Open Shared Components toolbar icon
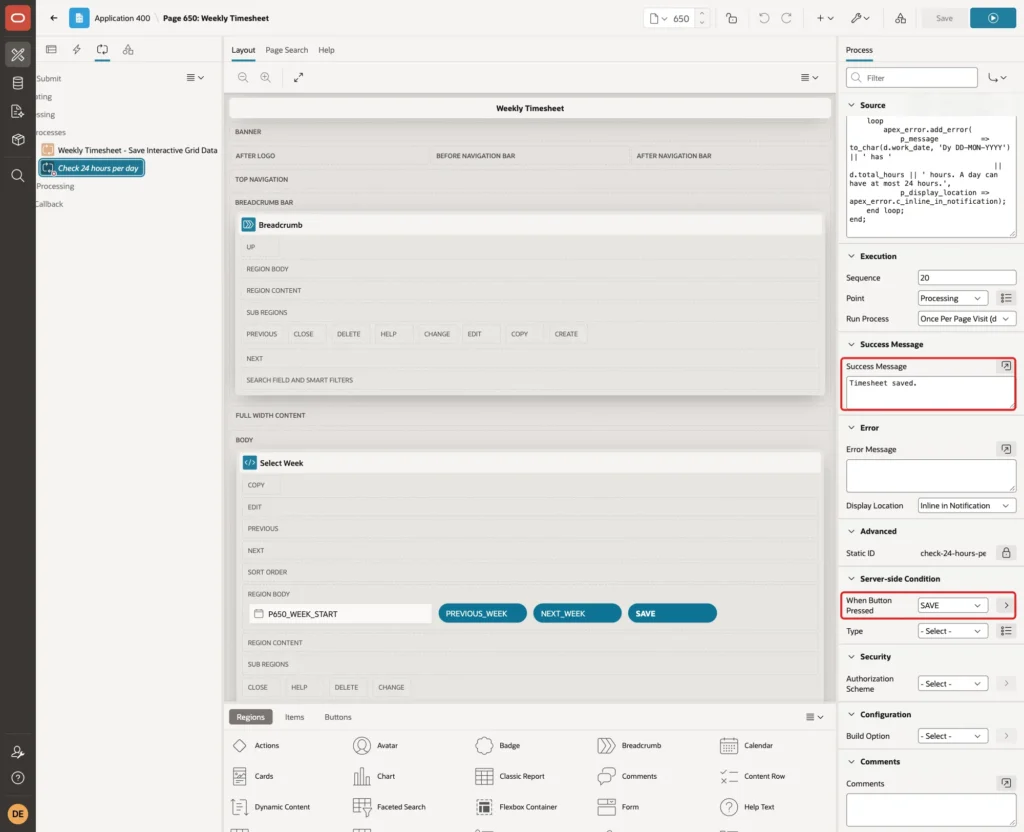The height and width of the screenshot is (832, 1024). point(900,18)
